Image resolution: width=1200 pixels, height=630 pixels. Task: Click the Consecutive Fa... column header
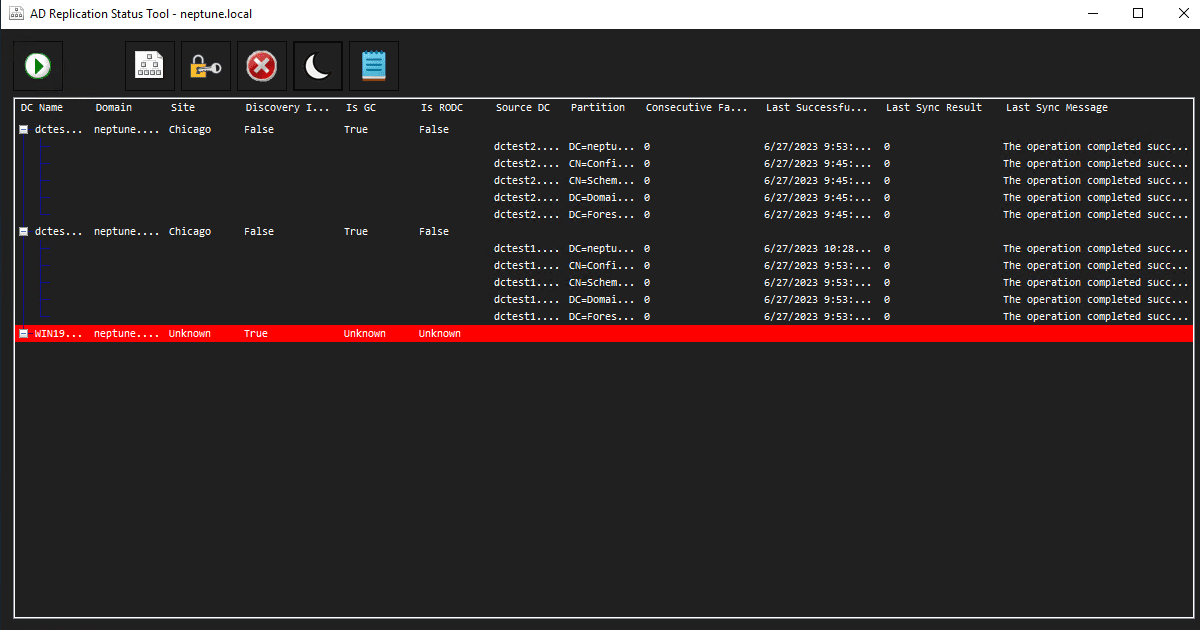[697, 108]
